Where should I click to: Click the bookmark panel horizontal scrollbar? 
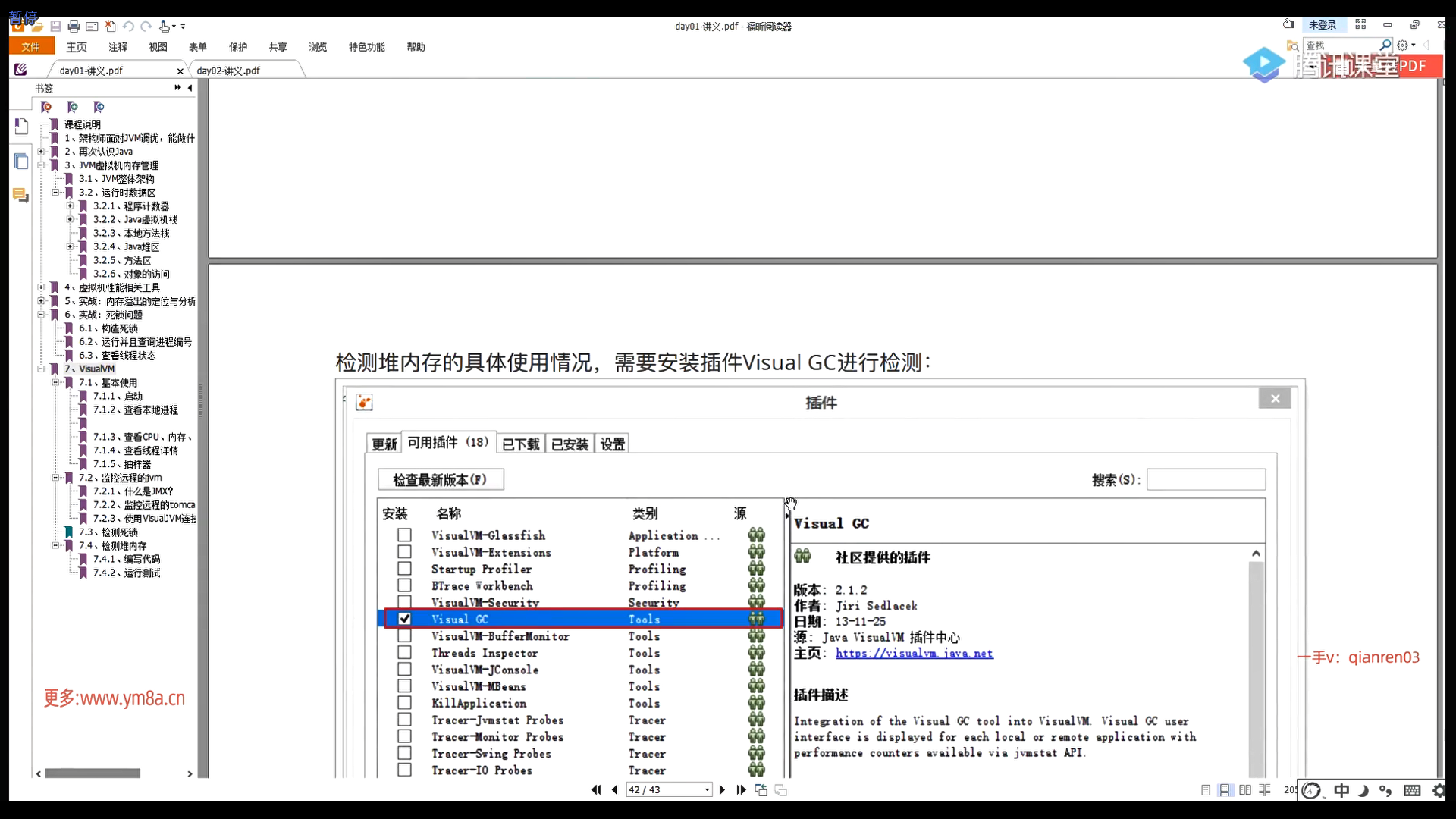click(x=93, y=773)
